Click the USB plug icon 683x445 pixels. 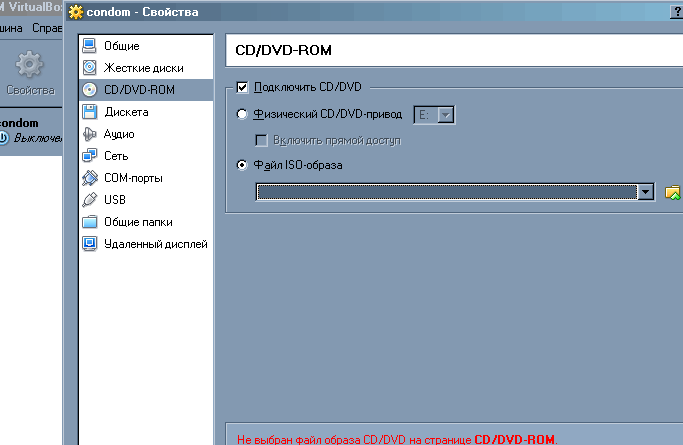click(x=90, y=199)
